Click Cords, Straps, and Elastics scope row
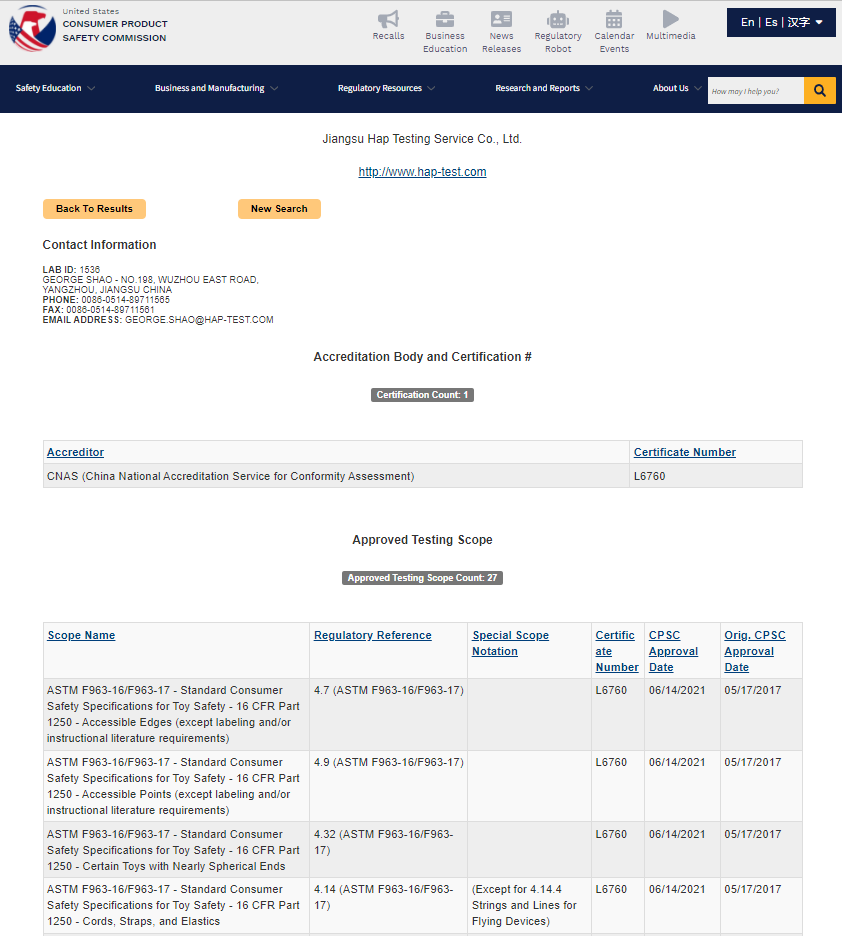This screenshot has width=842, height=936. point(174,905)
